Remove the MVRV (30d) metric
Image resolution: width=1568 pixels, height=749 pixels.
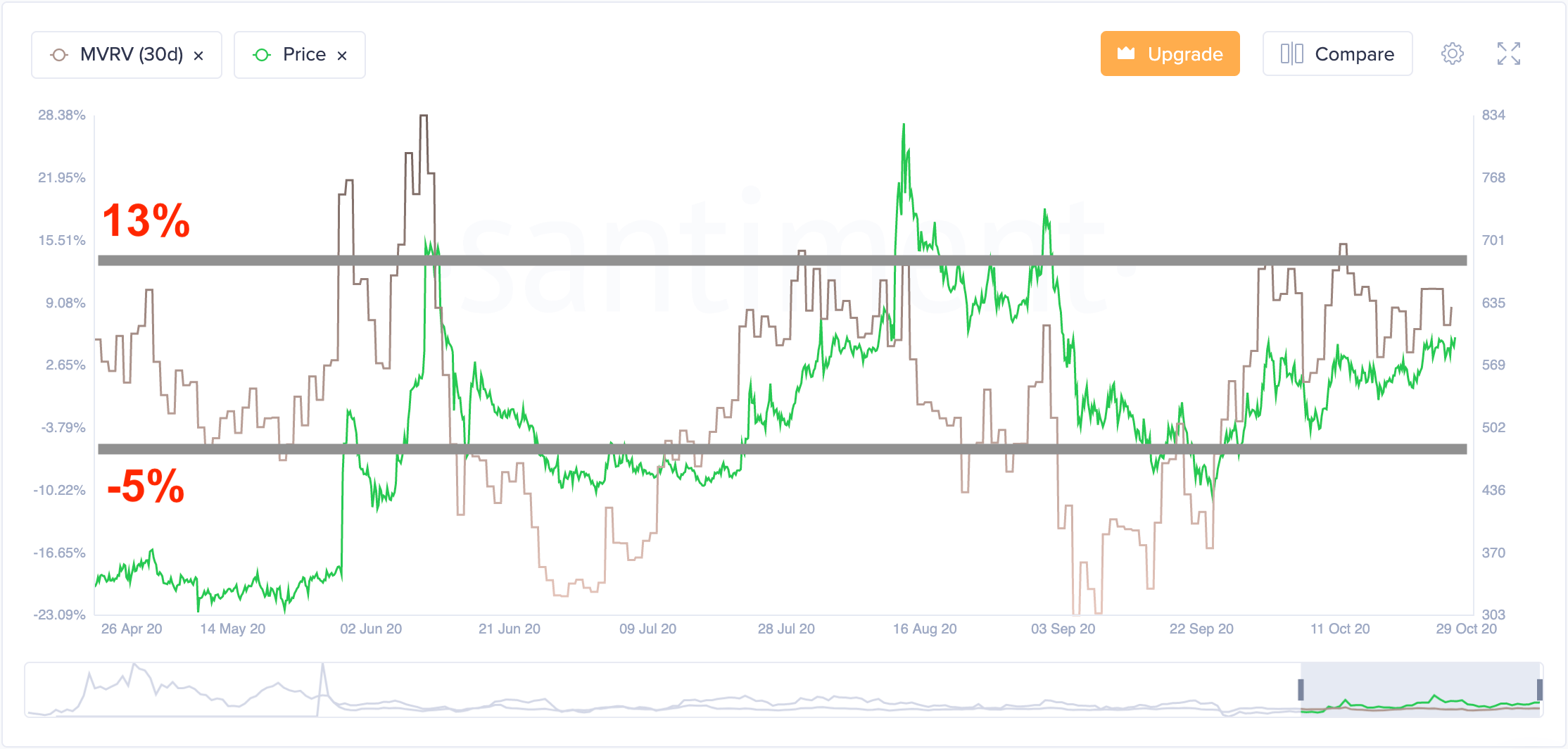(x=199, y=56)
